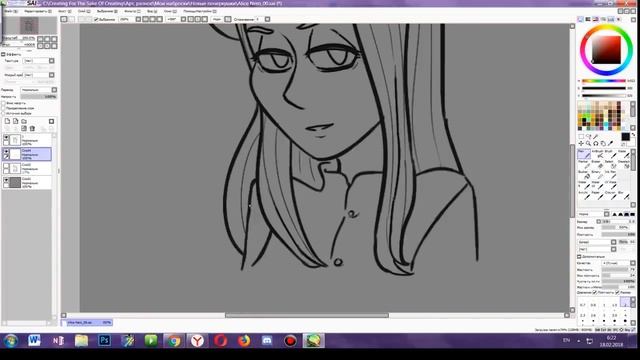This screenshot has height=360, width=640.
Task: Open the Холст (Canvas) menu
Action: pos(64,11)
